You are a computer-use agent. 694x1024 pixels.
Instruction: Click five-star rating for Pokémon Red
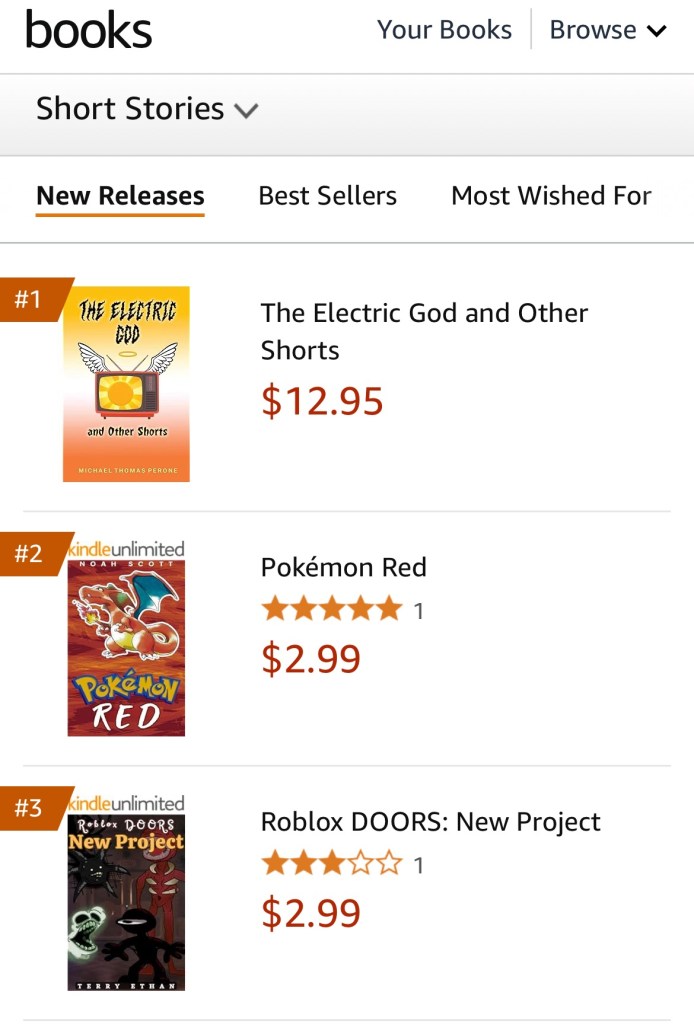point(331,609)
